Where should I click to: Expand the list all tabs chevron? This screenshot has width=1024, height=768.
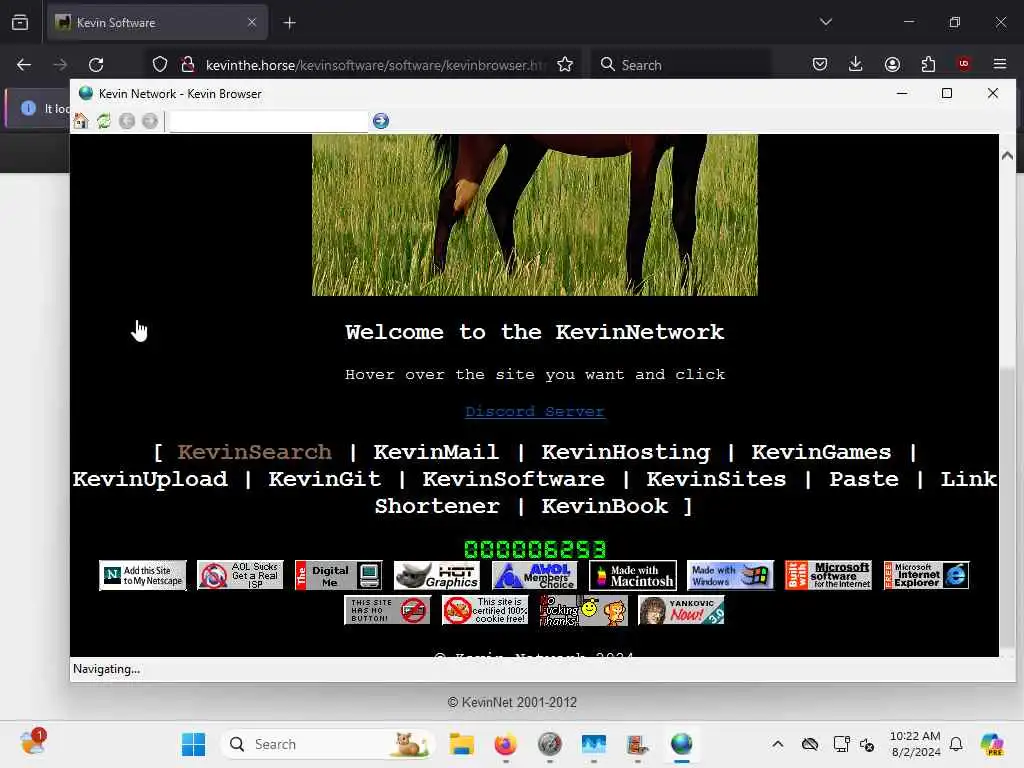click(826, 22)
